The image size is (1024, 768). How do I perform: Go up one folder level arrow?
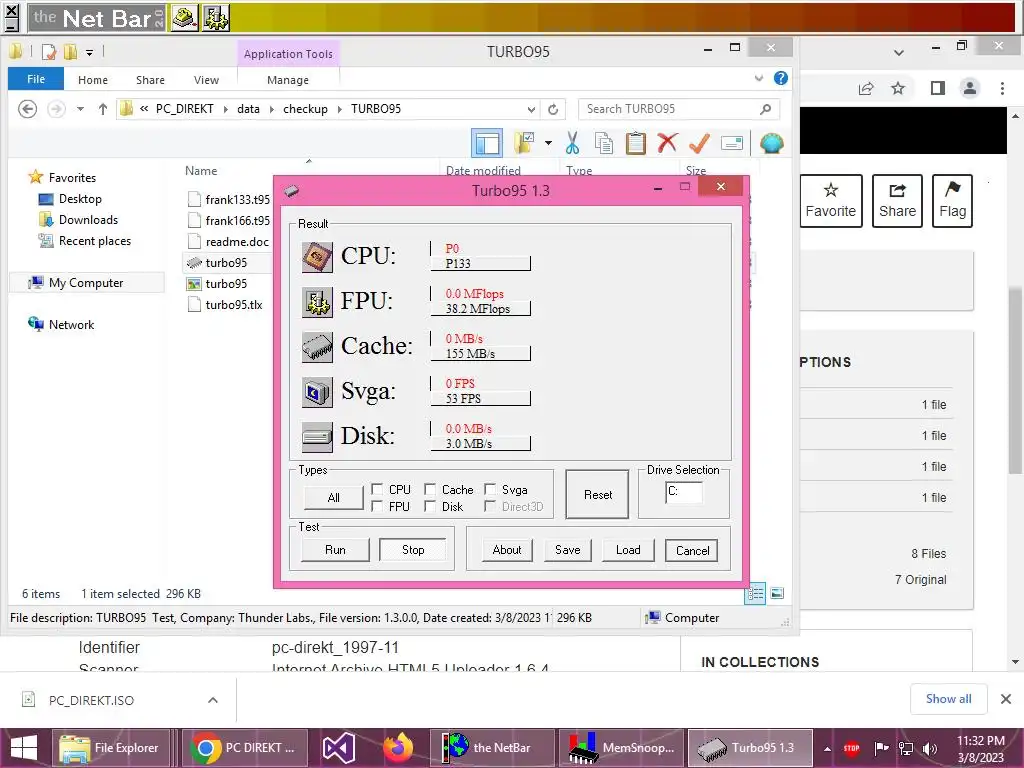(x=103, y=109)
